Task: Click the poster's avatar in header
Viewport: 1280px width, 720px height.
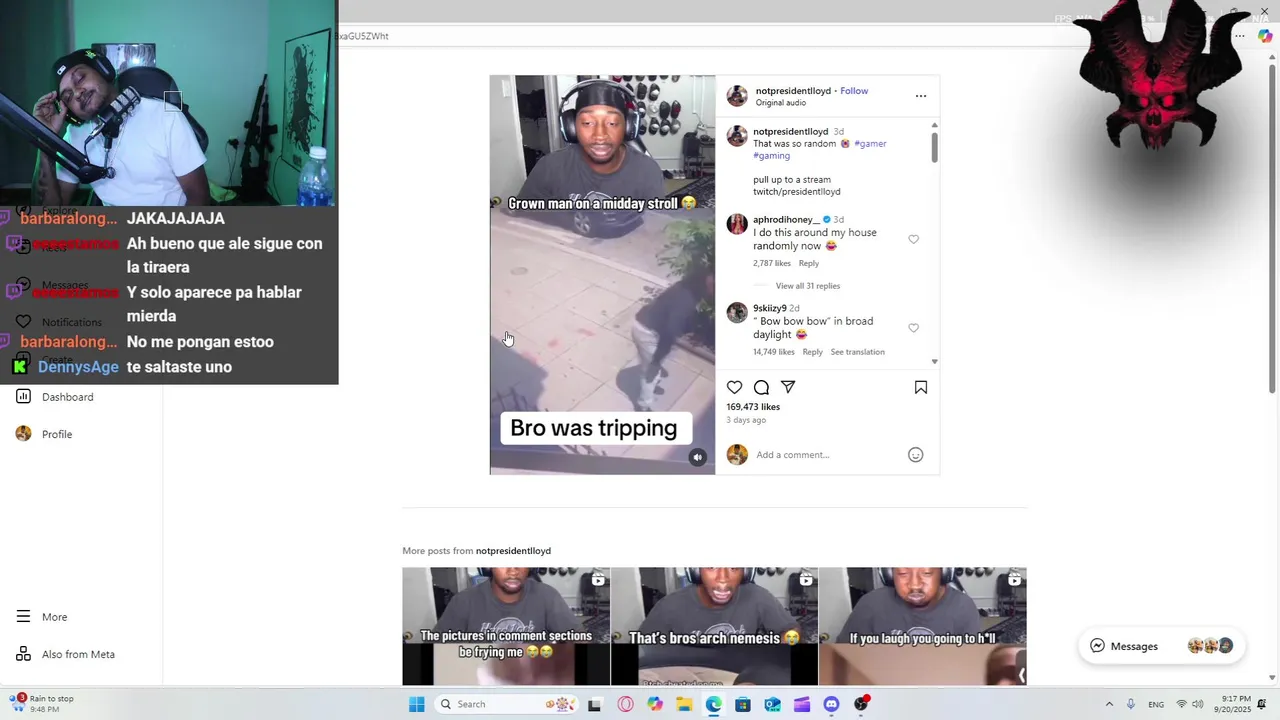Action: tap(737, 96)
